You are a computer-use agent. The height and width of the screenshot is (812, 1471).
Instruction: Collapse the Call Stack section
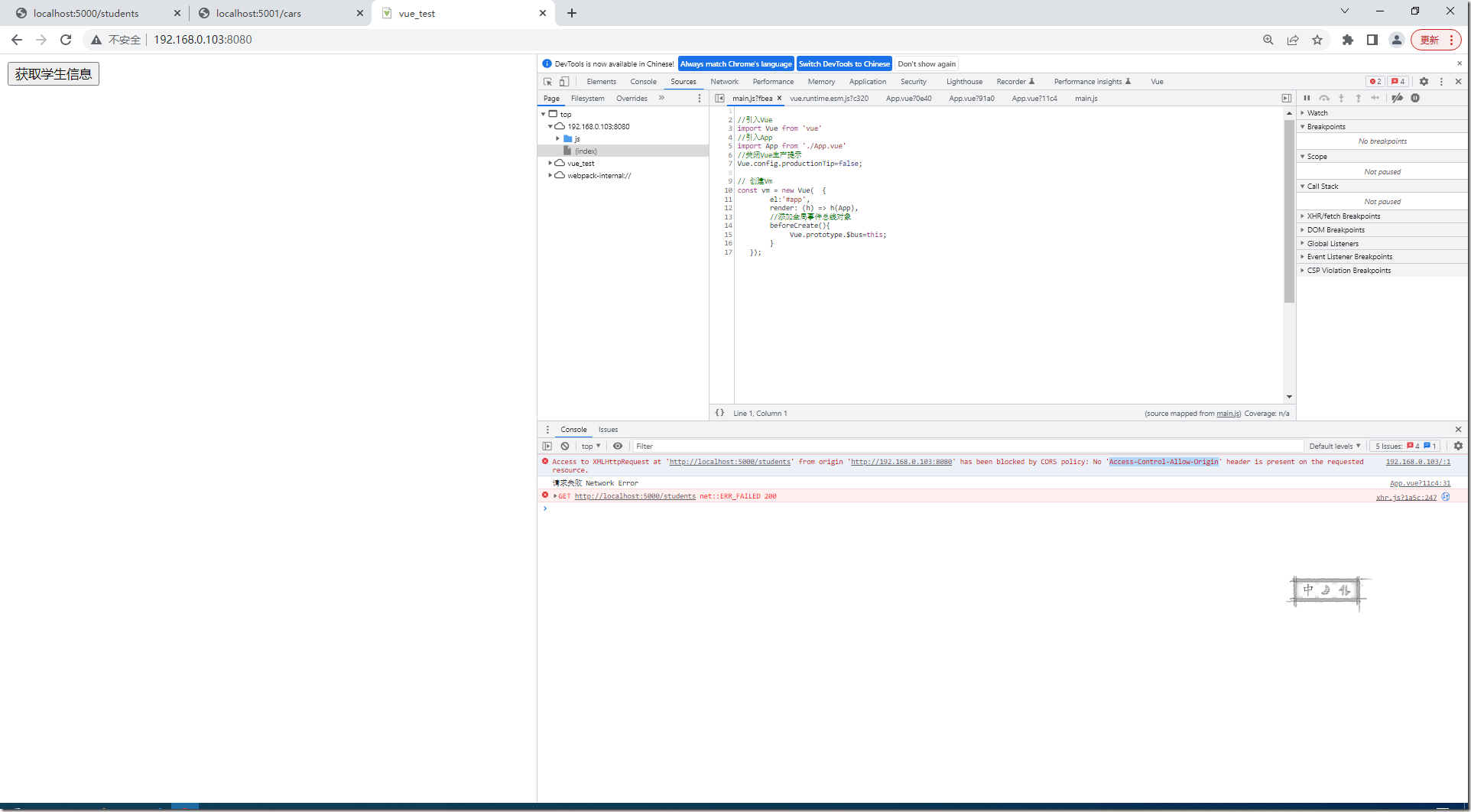1382,187
